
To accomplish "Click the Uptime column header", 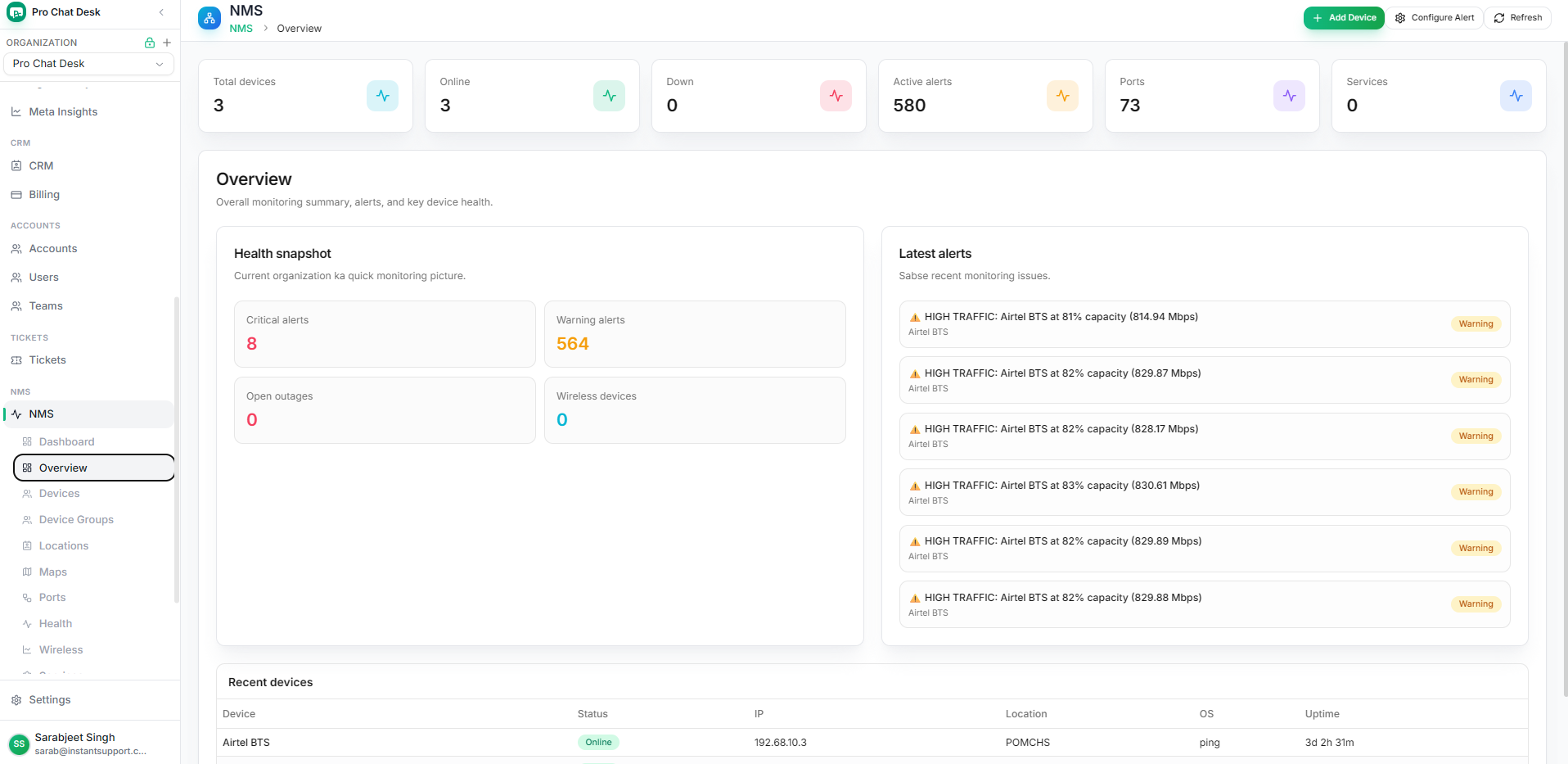I will click(x=1322, y=714).
